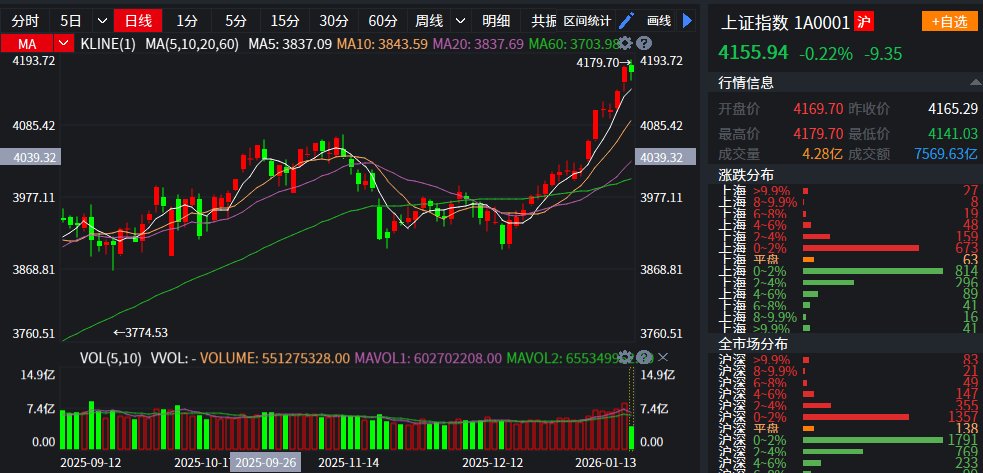Switch to the 分时 chart tab
983x473 pixels.
tap(26, 20)
